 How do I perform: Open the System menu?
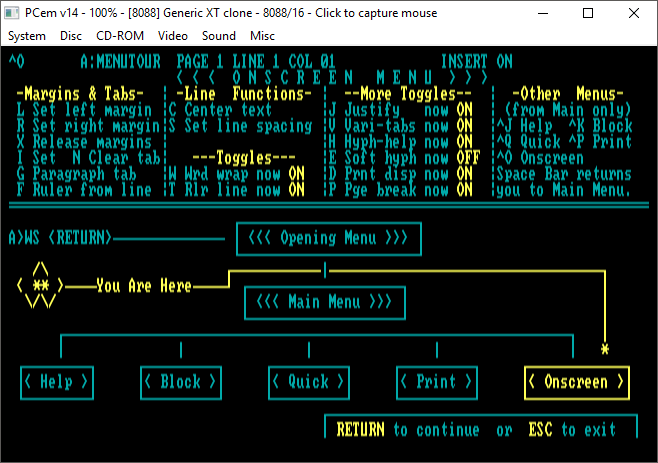27,36
